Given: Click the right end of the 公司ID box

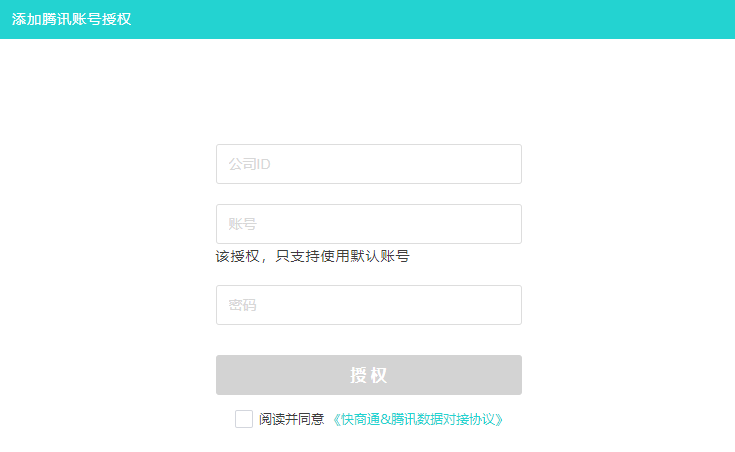Looking at the screenshot, I should [x=505, y=164].
